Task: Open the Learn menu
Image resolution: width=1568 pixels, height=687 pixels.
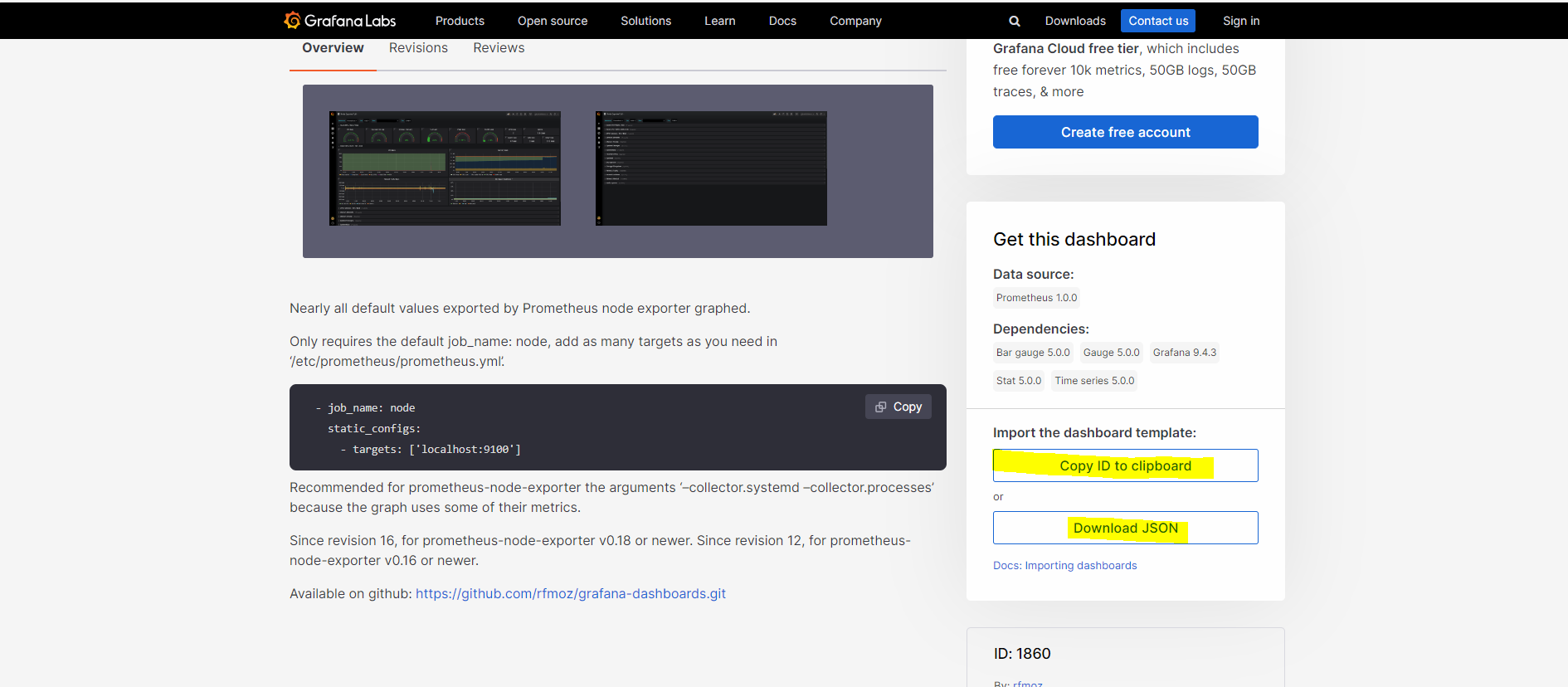Action: pos(719,21)
